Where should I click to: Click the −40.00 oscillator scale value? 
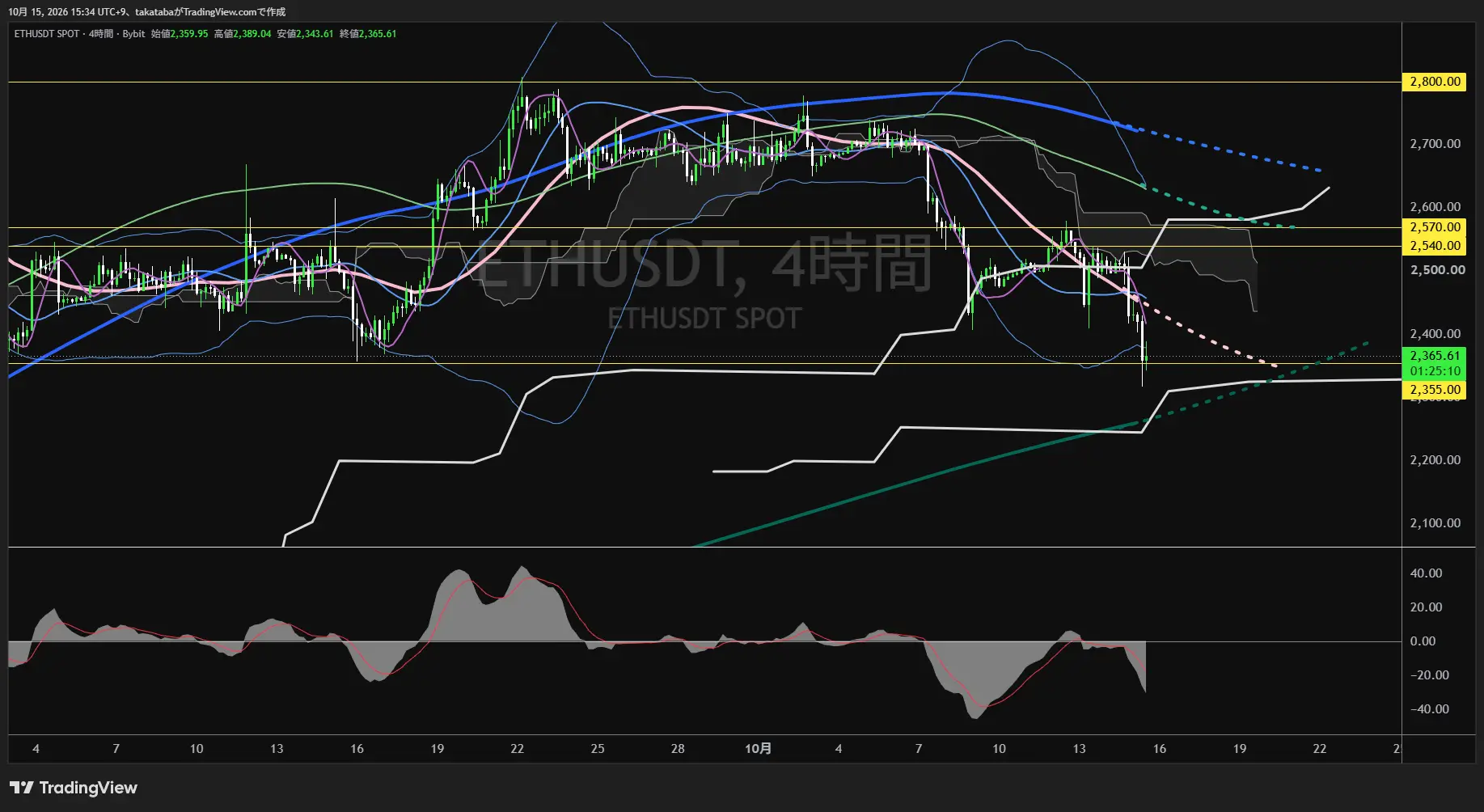point(1429,709)
